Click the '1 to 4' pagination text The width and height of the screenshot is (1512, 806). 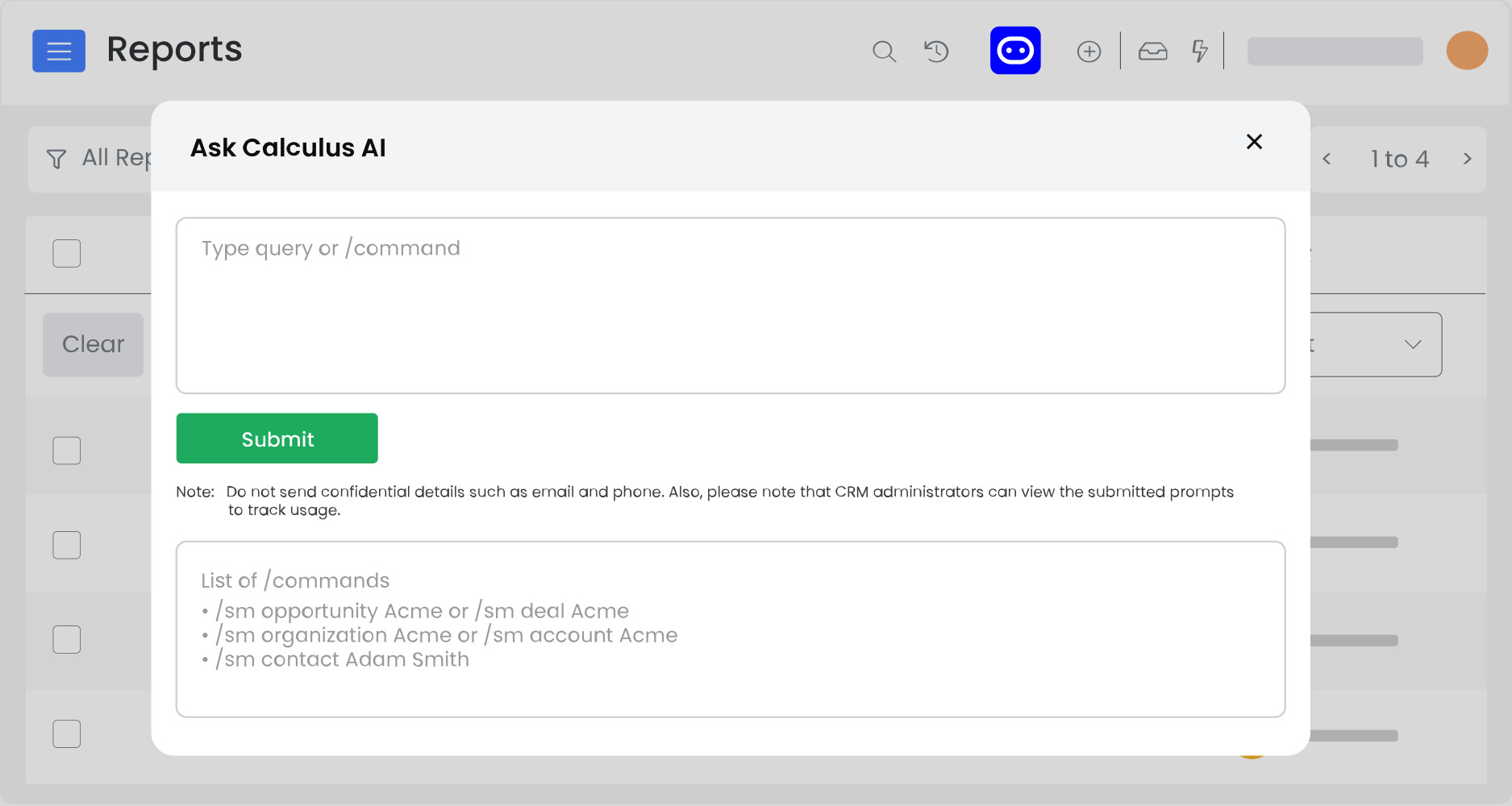point(1400,159)
